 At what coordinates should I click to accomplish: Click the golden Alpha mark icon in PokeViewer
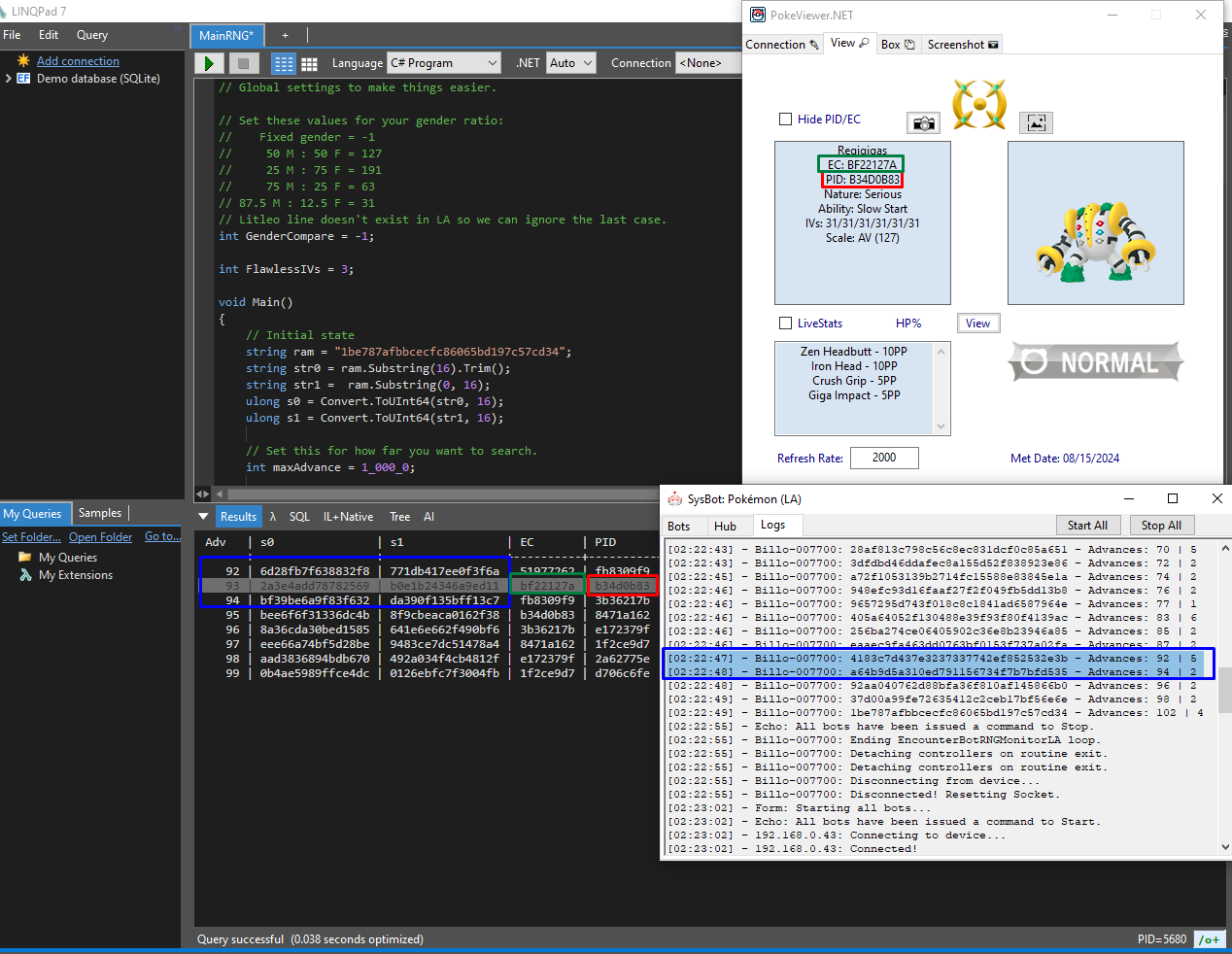(x=979, y=105)
